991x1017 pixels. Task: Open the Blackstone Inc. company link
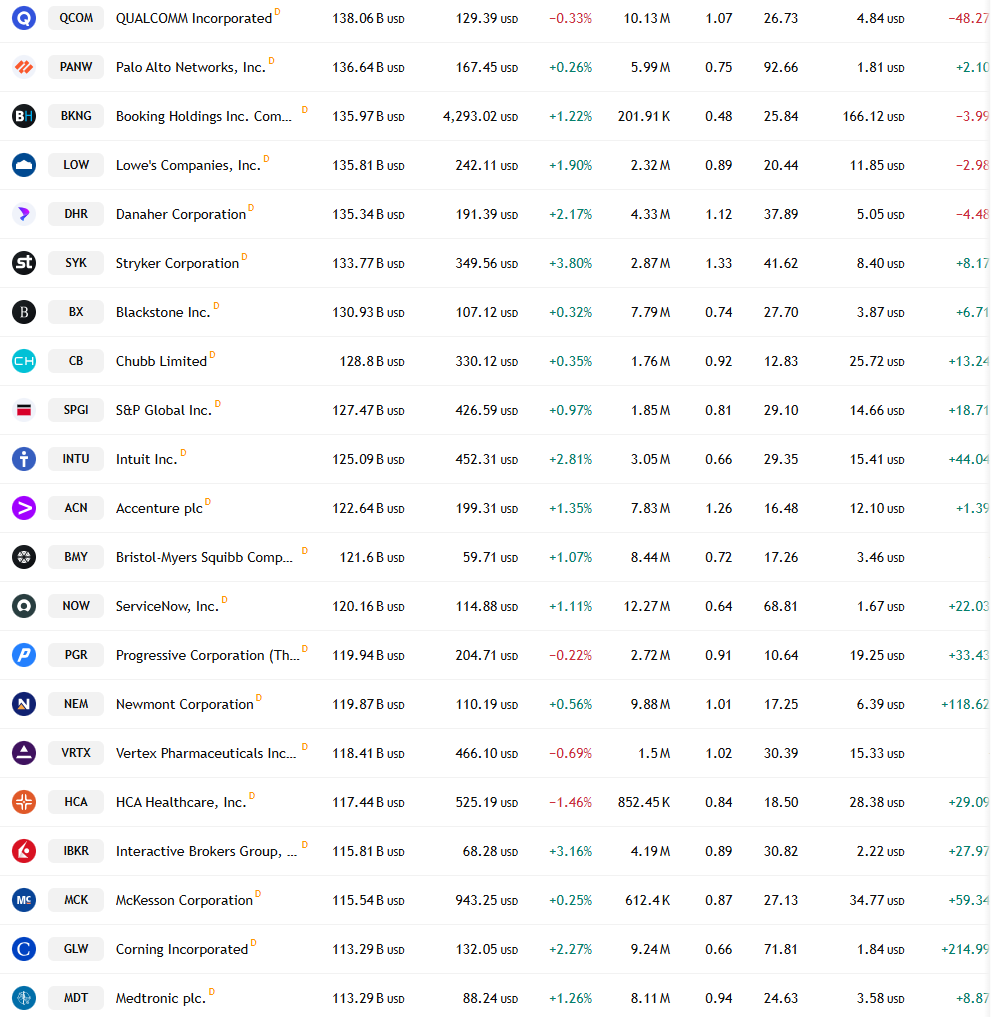pyautogui.click(x=163, y=312)
